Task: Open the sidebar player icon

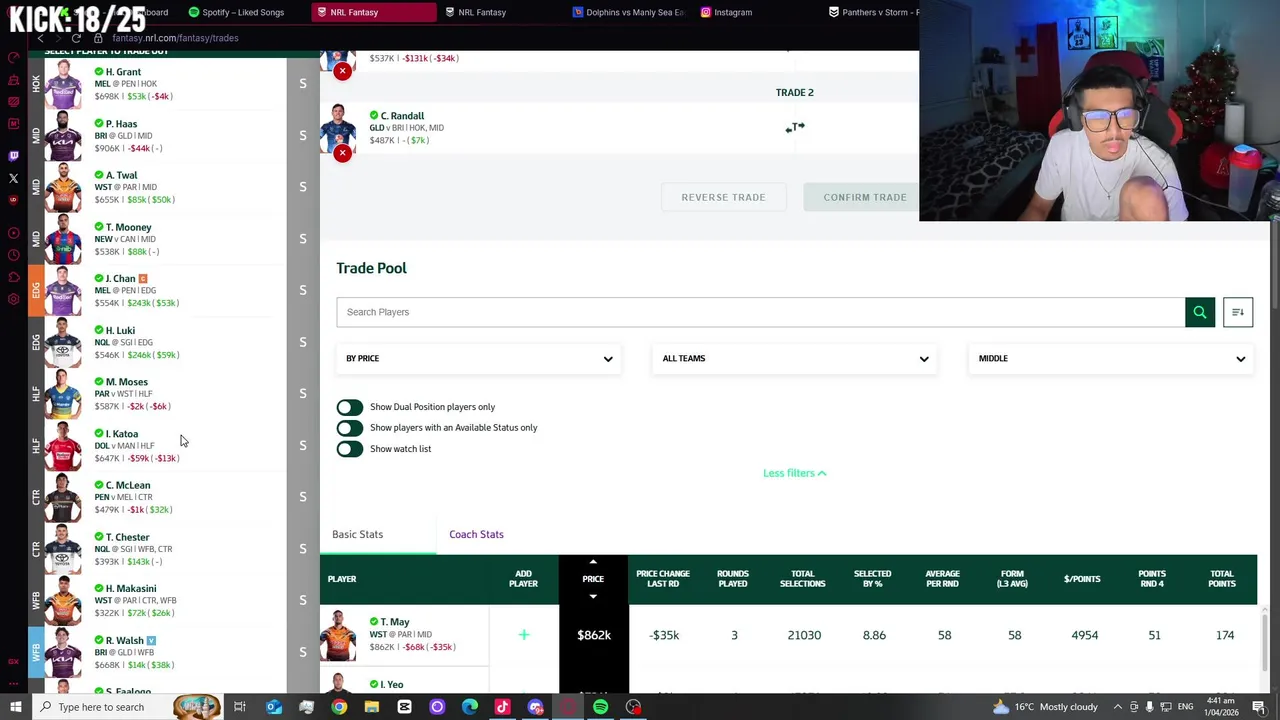Action: (13, 233)
